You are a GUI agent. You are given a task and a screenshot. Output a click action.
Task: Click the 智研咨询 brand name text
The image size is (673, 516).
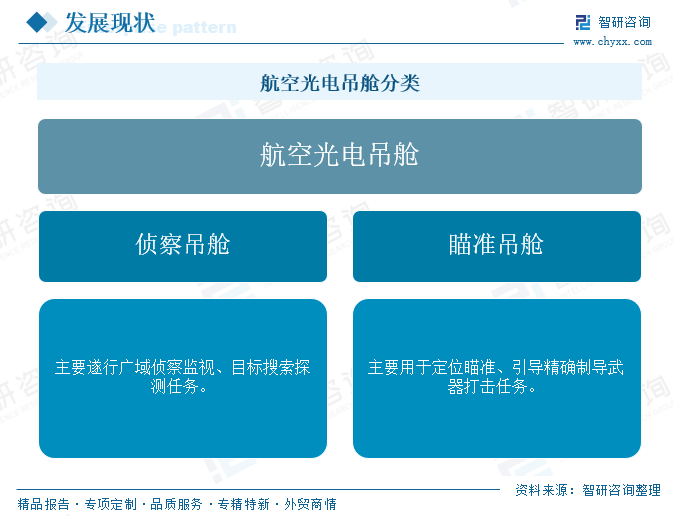click(624, 22)
